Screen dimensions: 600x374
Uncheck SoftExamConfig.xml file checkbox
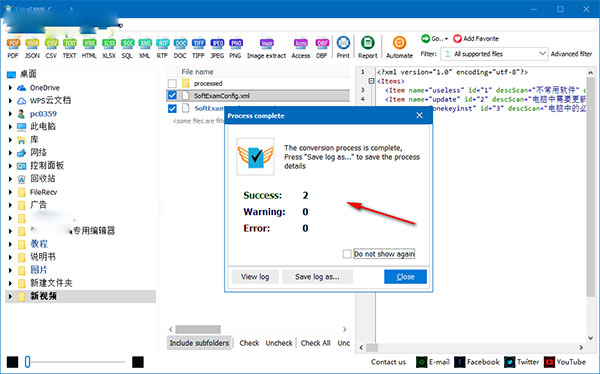[172, 95]
